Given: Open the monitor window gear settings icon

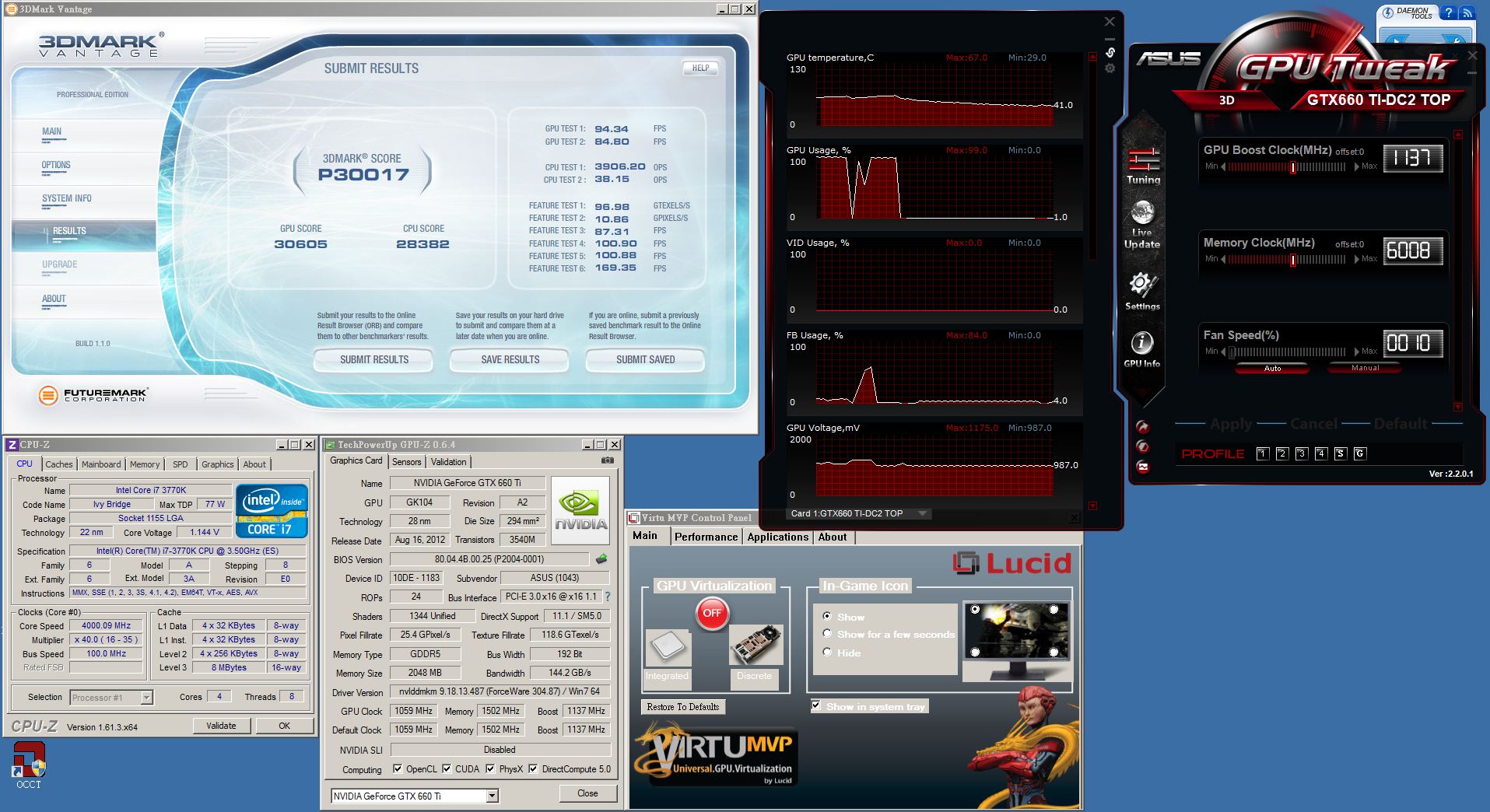Looking at the screenshot, I should pyautogui.click(x=1110, y=68).
